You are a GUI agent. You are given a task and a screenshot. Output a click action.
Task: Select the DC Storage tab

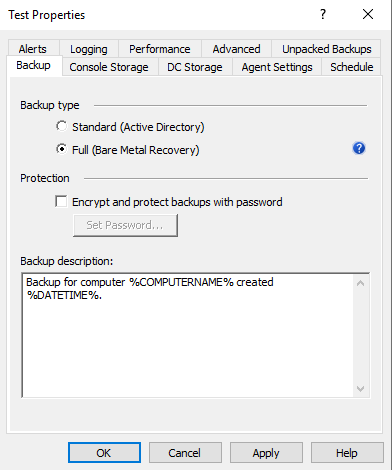pyautogui.click(x=195, y=67)
